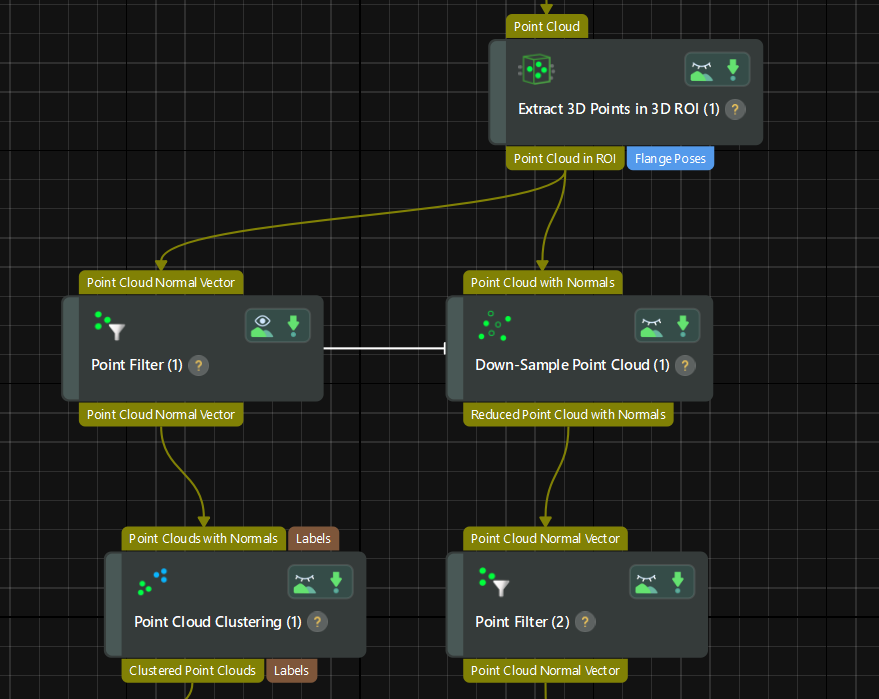Click the Flange Poses output port
879x699 pixels.
tap(670, 158)
